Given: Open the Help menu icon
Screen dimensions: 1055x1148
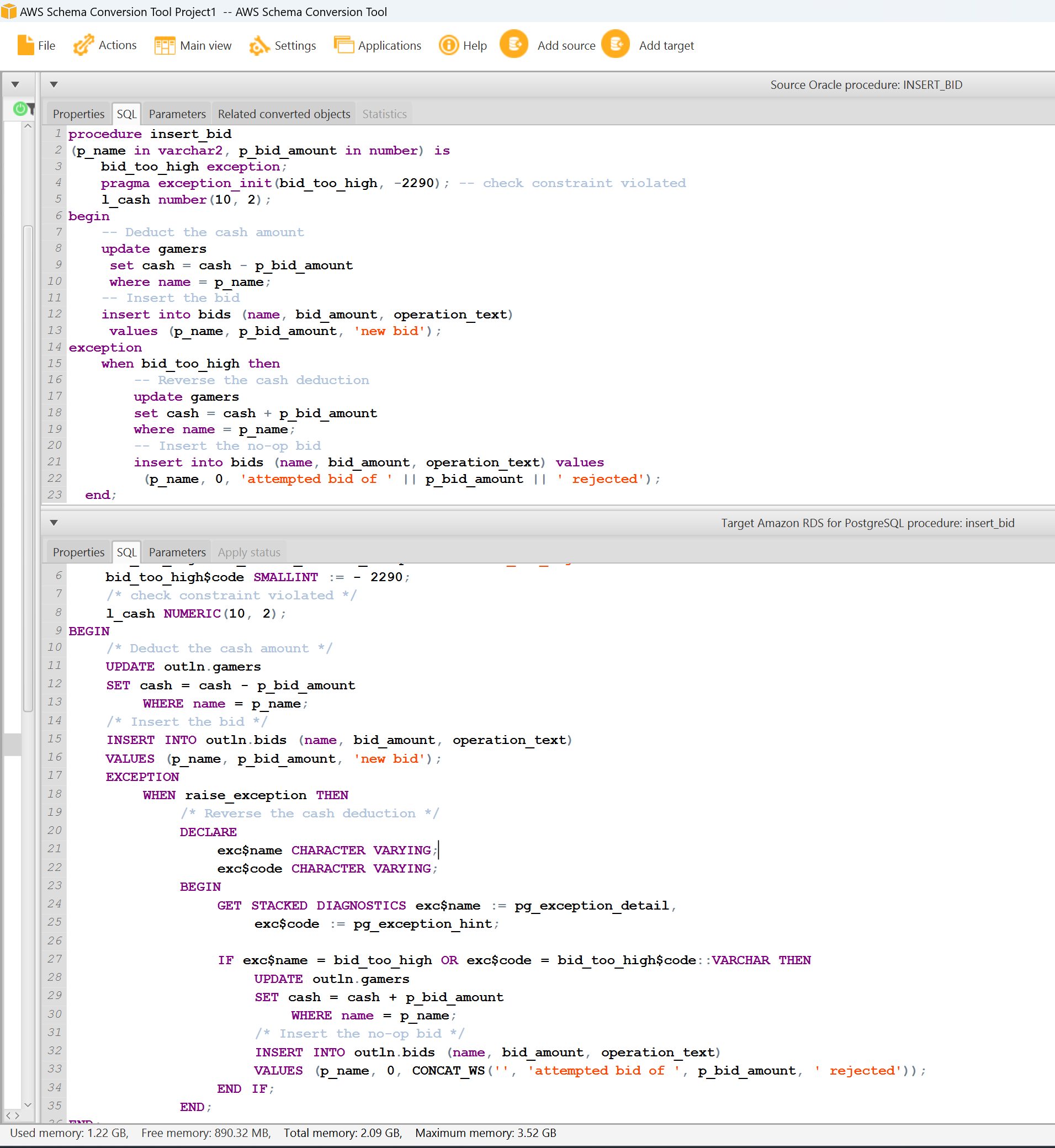Looking at the screenshot, I should (x=449, y=45).
